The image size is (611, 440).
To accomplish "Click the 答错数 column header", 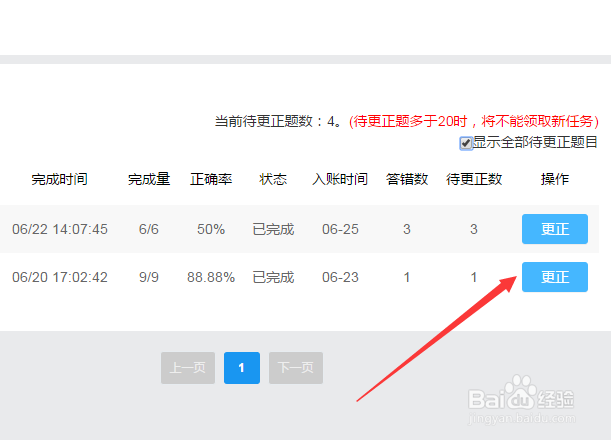I will tap(407, 179).
